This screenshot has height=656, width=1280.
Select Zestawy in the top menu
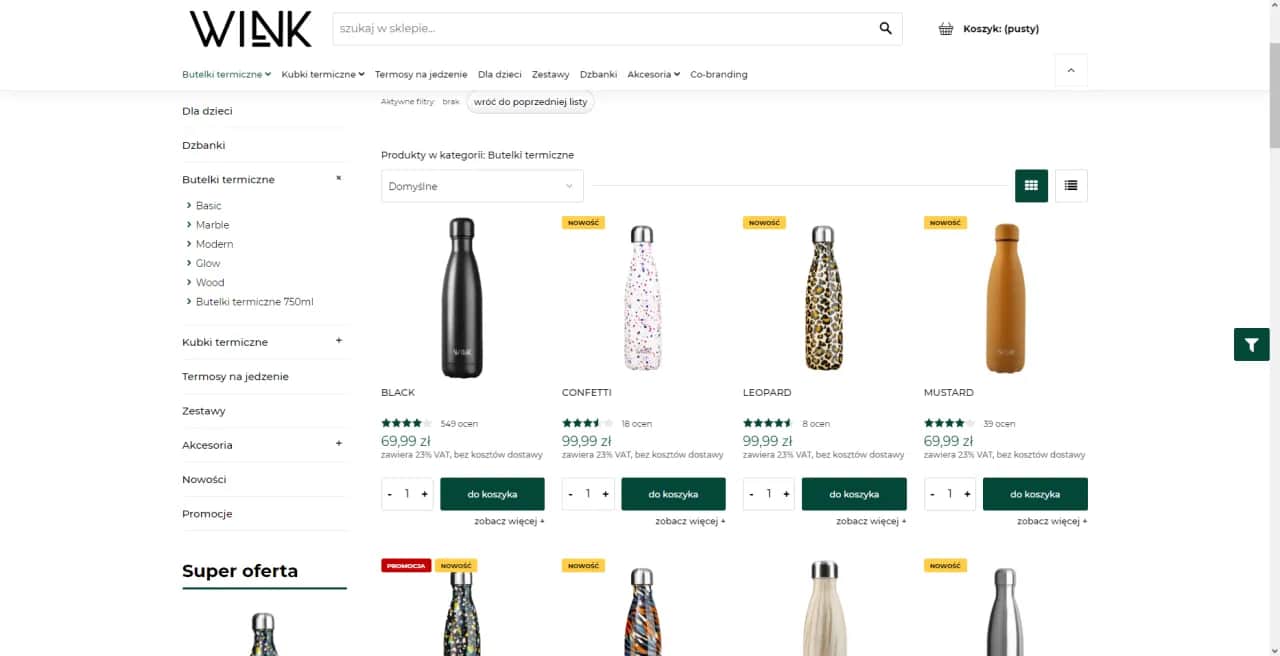point(550,74)
